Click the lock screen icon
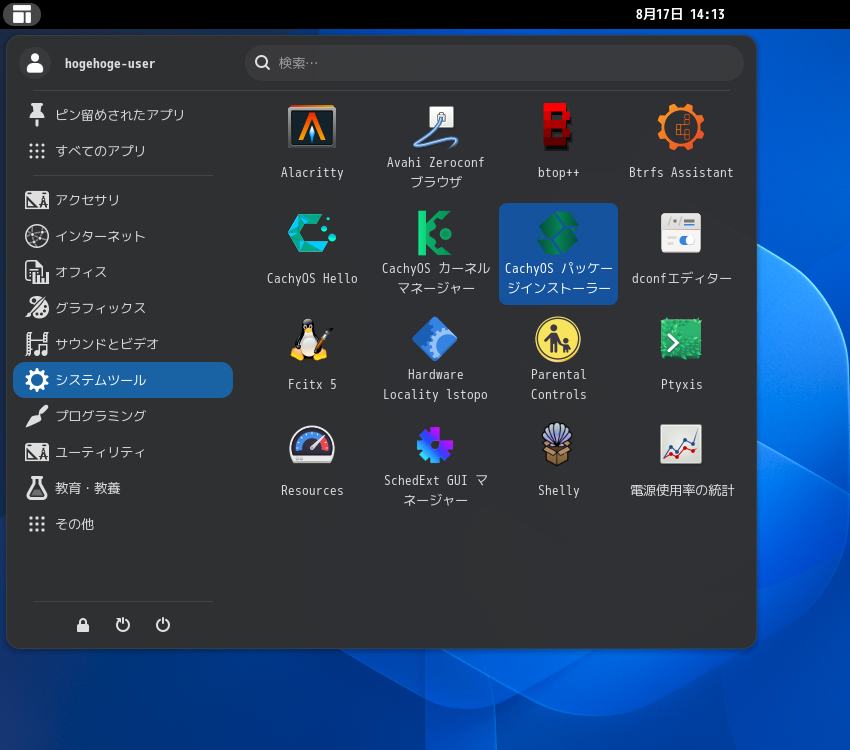850x750 pixels. (83, 625)
